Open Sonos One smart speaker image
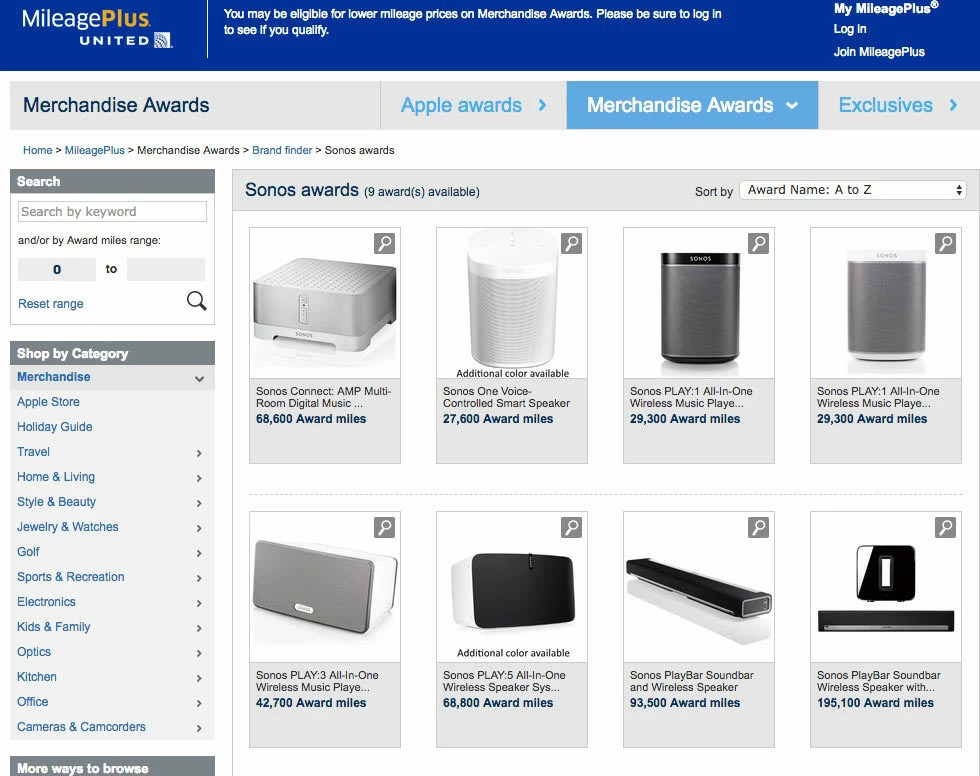Viewport: 980px width, 776px height. coord(511,303)
